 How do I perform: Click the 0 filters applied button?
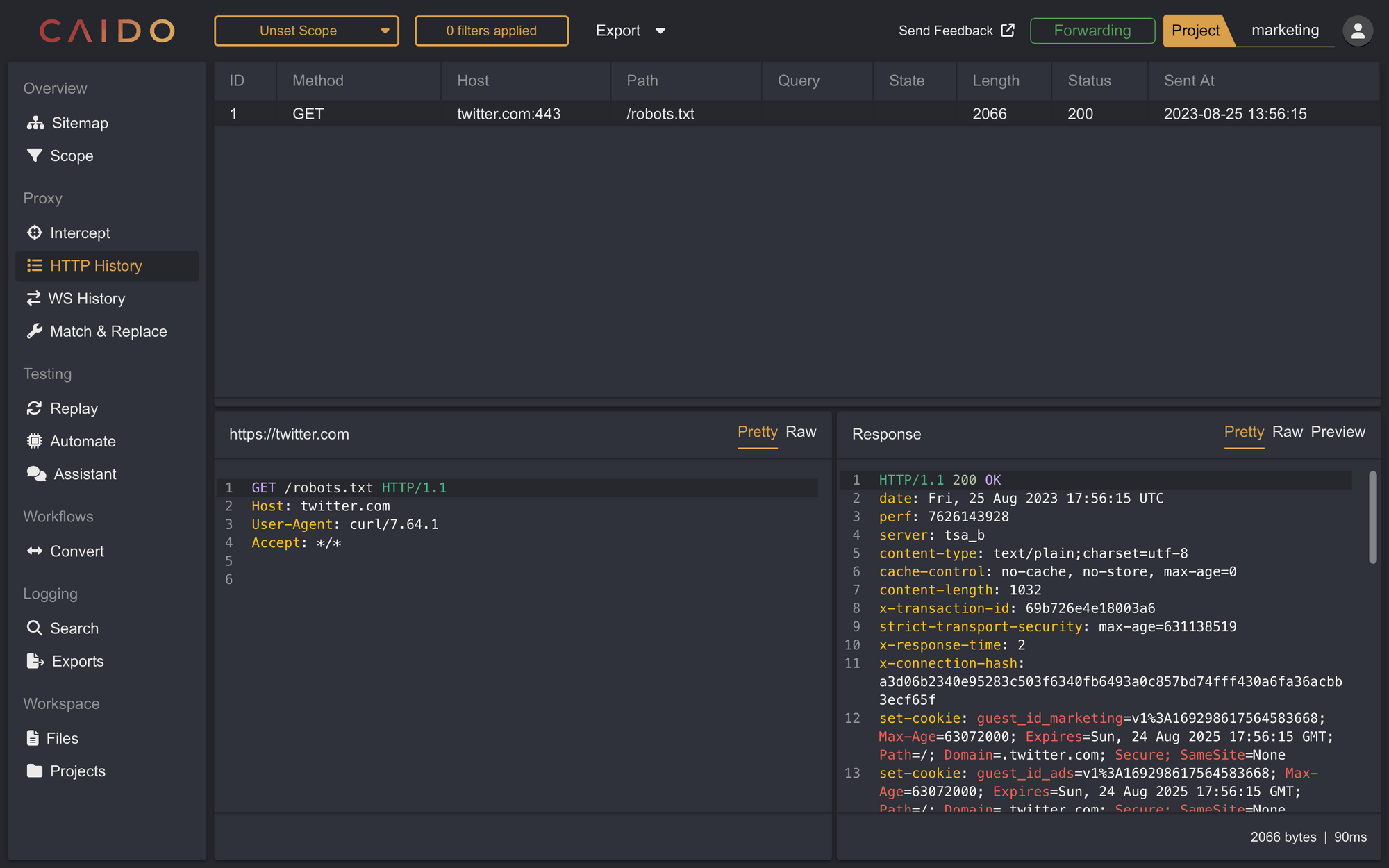click(x=491, y=31)
